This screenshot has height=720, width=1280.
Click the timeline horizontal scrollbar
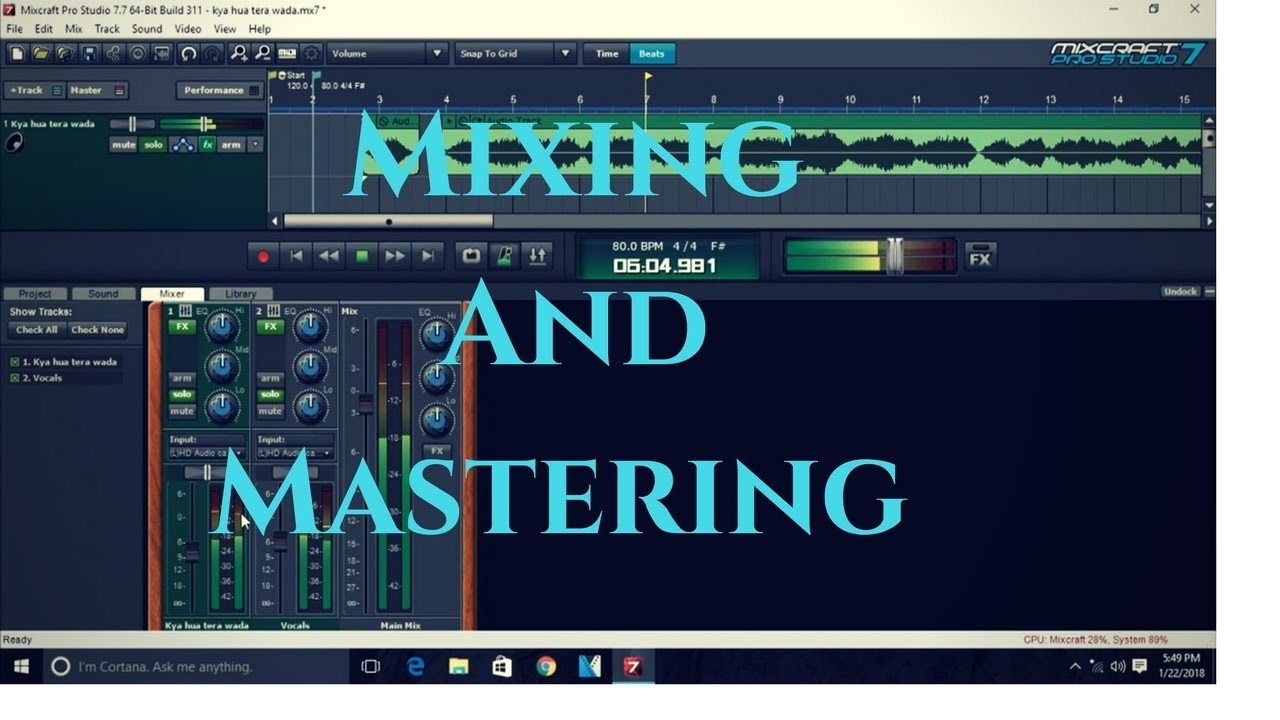click(388, 221)
